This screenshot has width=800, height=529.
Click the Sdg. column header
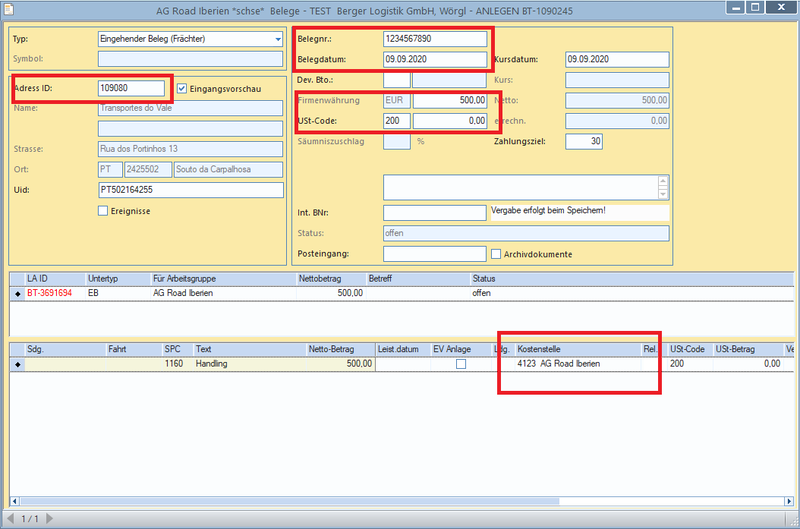[x=65, y=349]
